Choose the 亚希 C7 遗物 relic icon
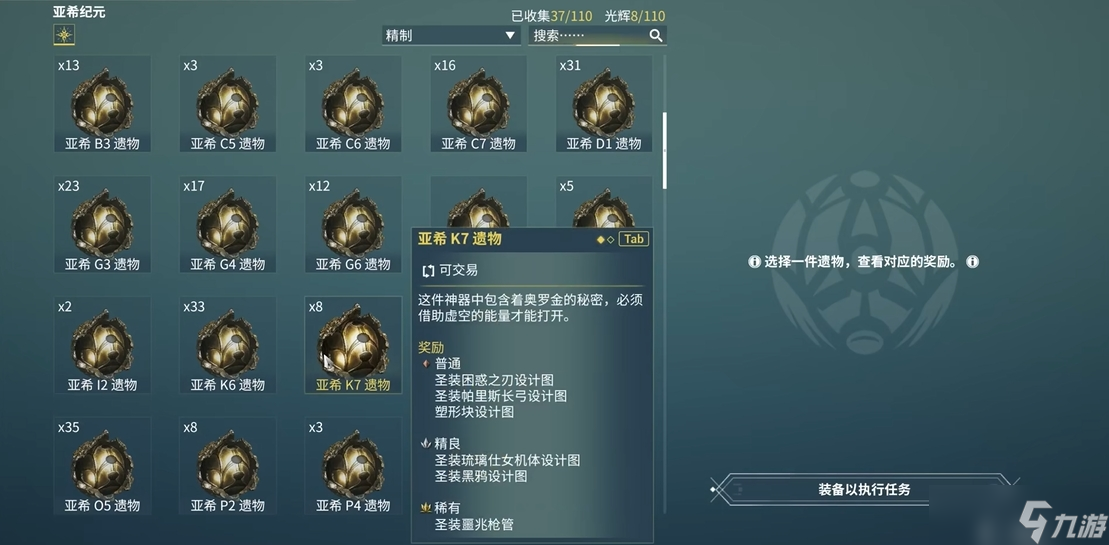1109x545 pixels. (x=479, y=104)
